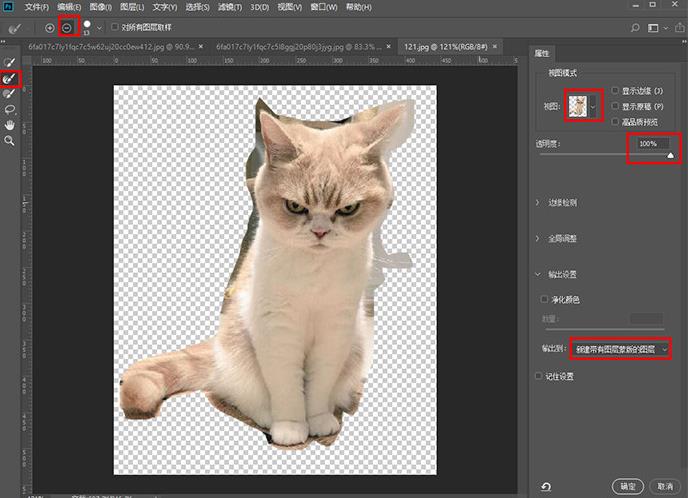The height and width of the screenshot is (498, 689).
Task: Click the workspace layout icon
Action: point(653,28)
